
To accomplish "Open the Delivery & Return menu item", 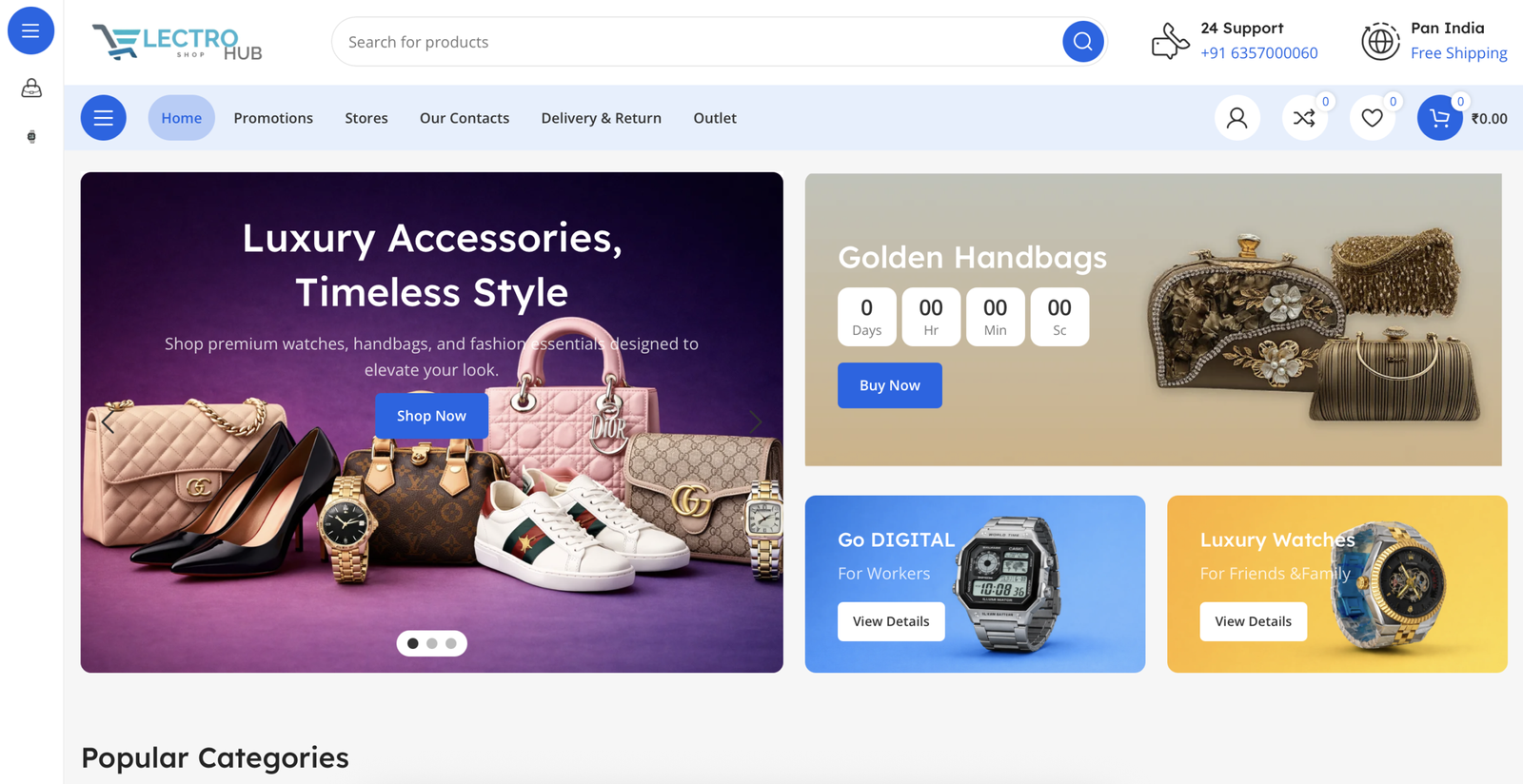I will (x=602, y=118).
